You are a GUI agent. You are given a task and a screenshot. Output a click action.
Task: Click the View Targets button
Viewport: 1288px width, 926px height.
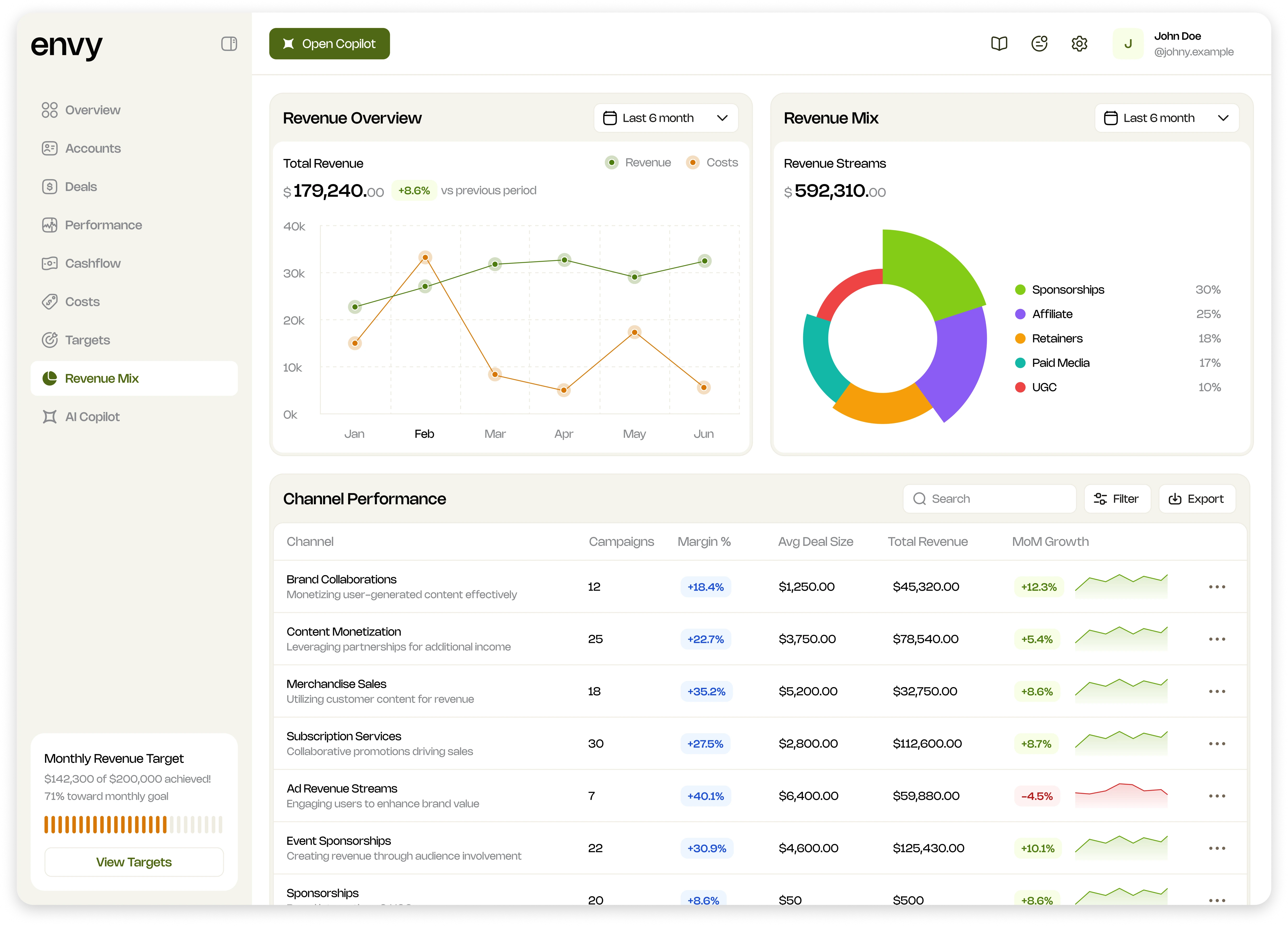134,862
